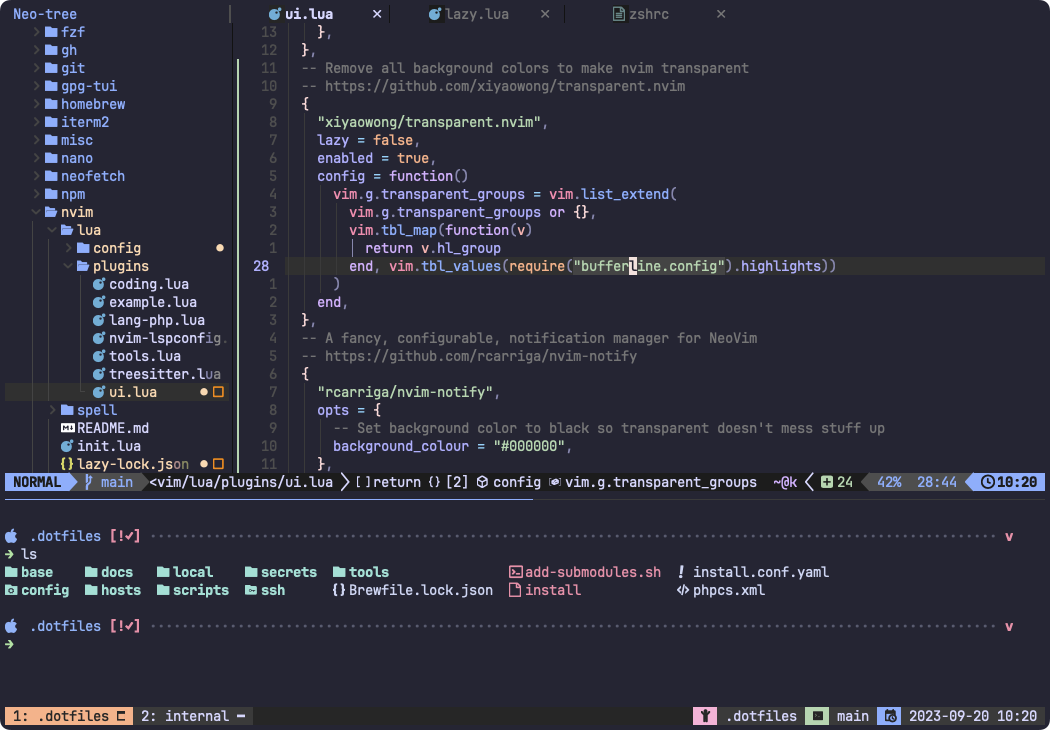Click the calendar icon before the date
The height and width of the screenshot is (730, 1050).
coord(888,716)
